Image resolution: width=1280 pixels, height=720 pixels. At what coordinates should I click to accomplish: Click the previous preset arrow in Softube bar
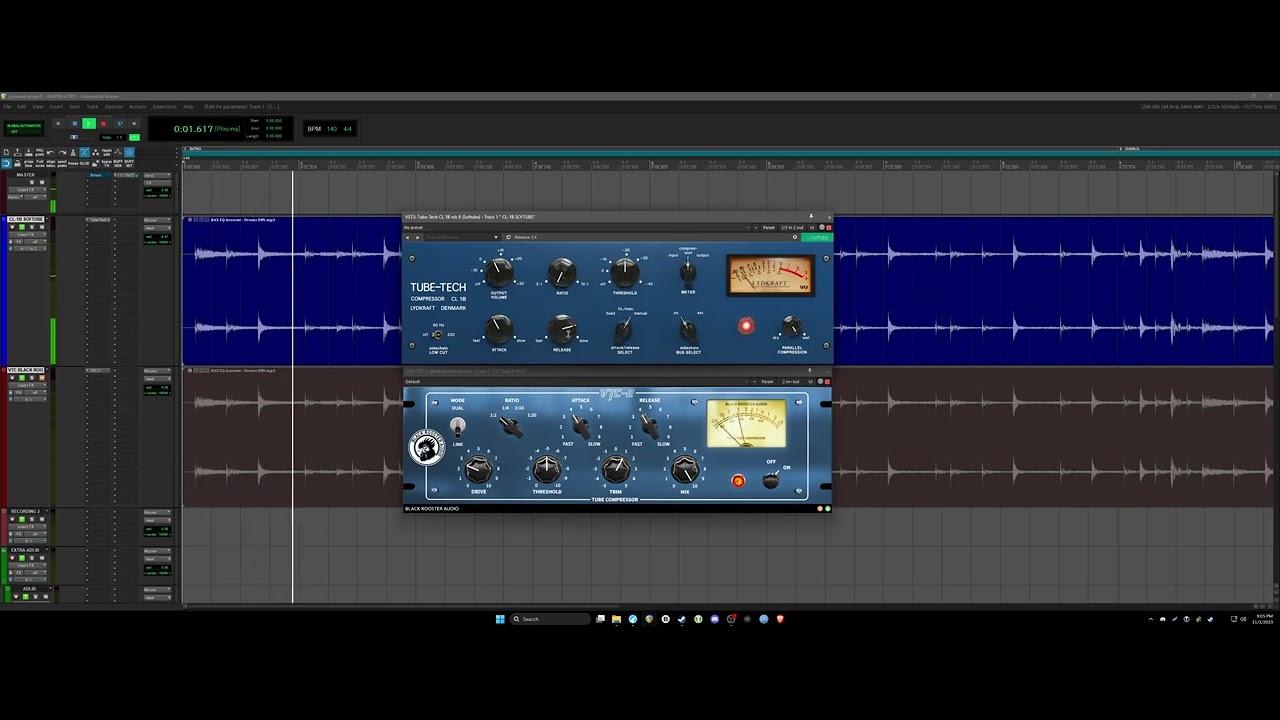[x=408, y=237]
